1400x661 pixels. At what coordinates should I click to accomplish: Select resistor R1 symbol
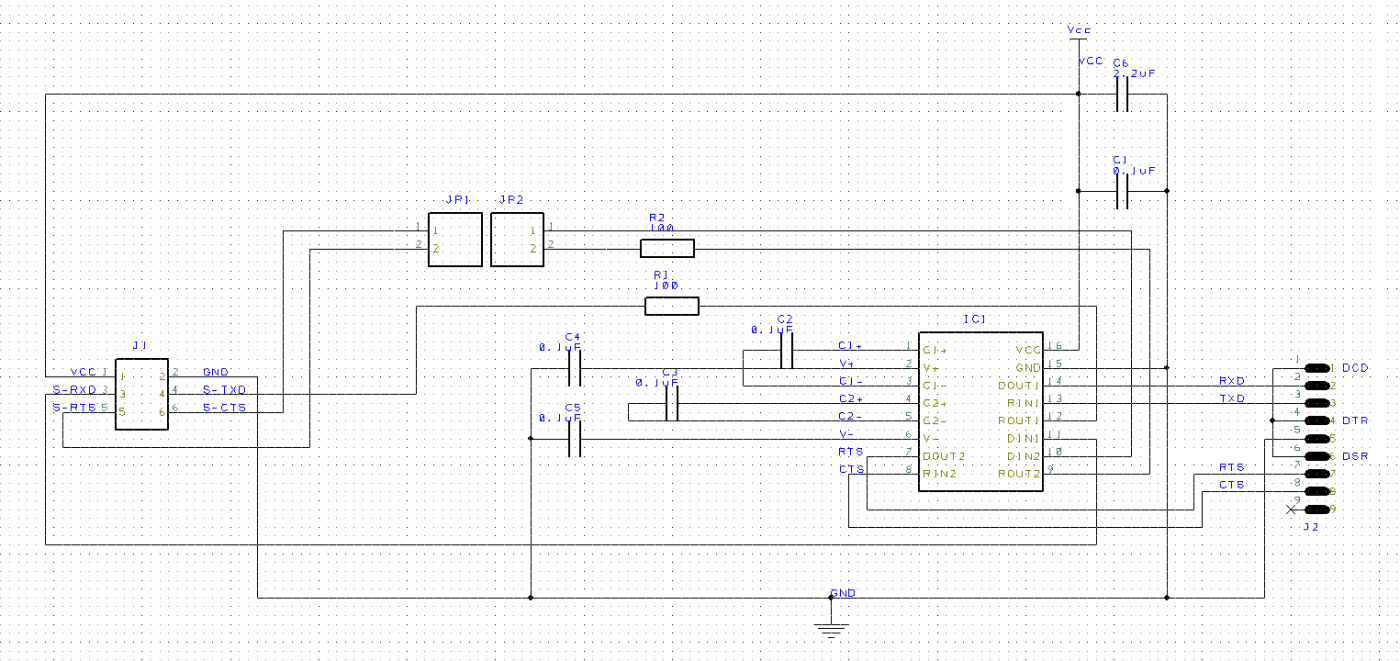click(x=672, y=306)
